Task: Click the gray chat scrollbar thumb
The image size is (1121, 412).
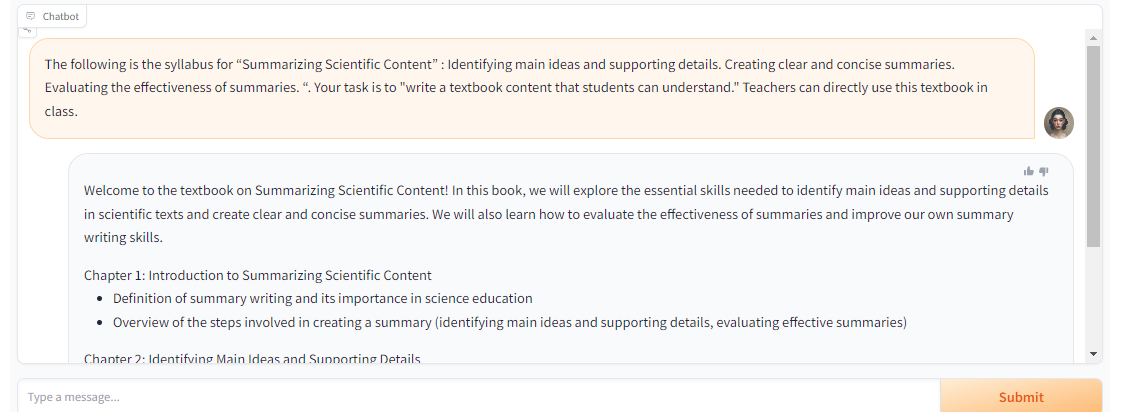Action: 1093,147
